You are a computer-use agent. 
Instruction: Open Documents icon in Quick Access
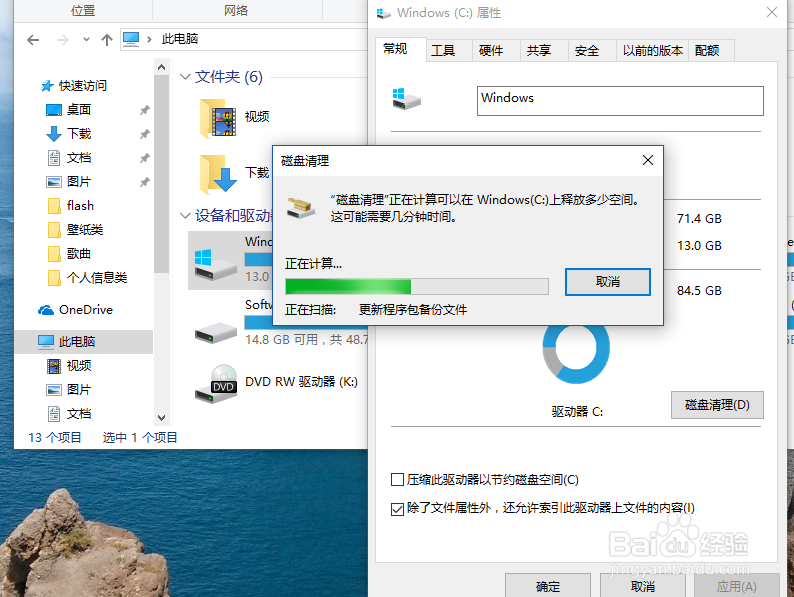point(54,158)
